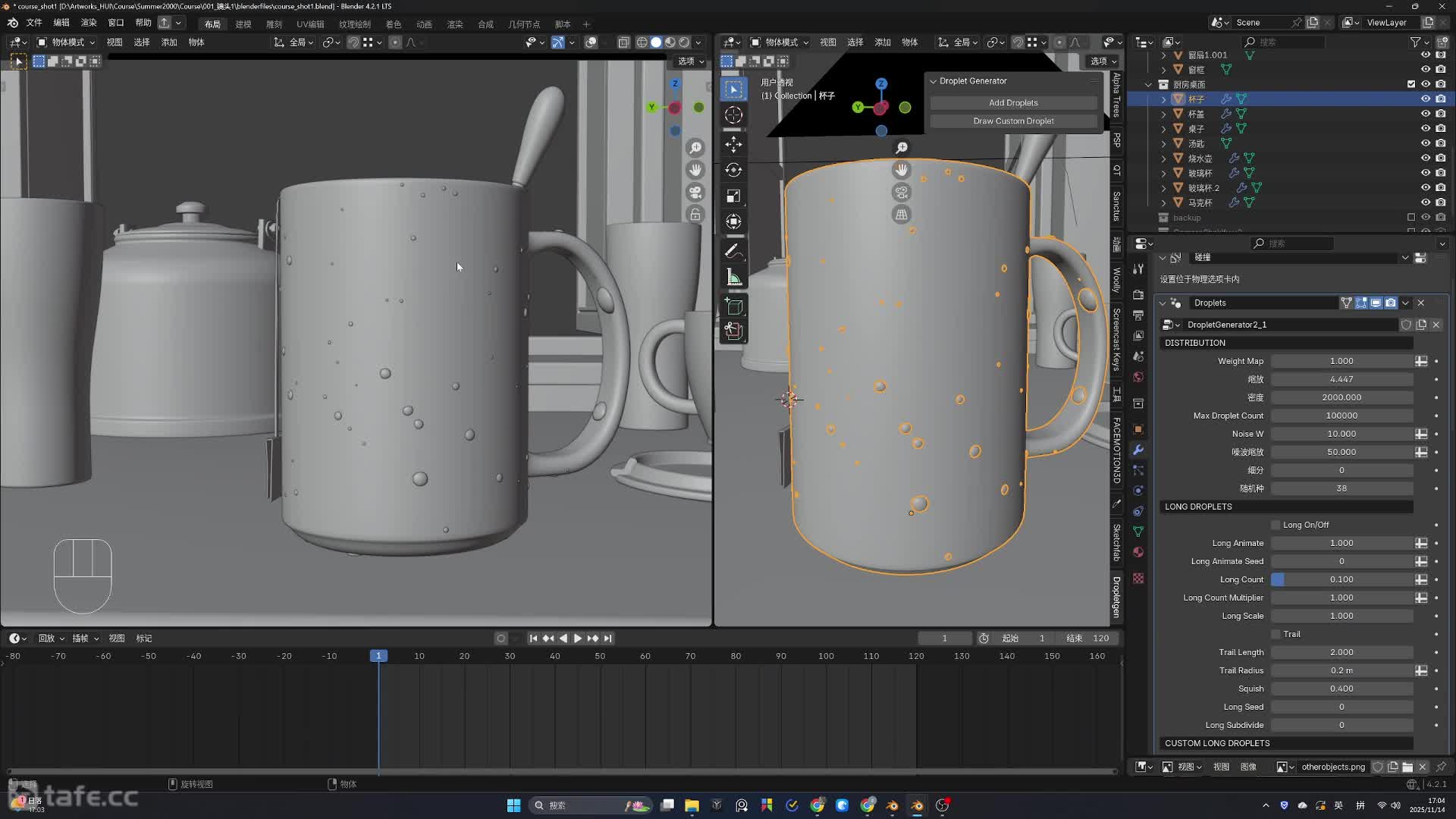Open the Modifiers wrench tab in properties

pos(1138,450)
